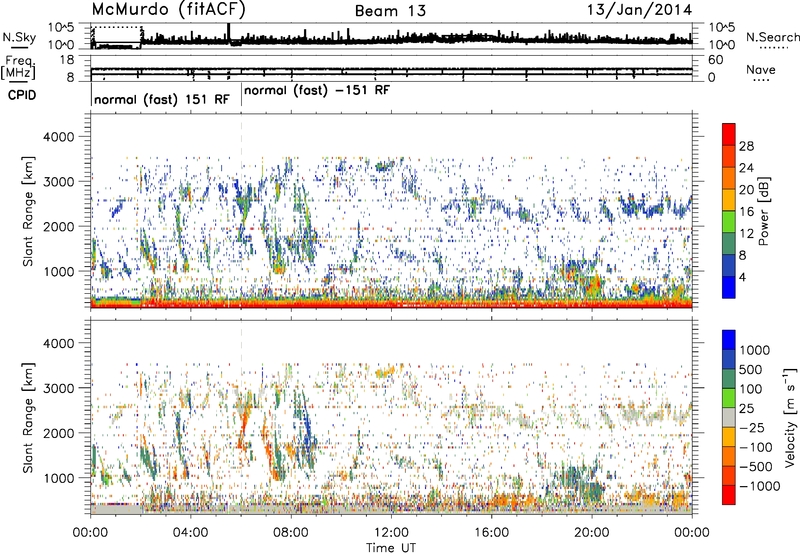800x554 pixels.
Task: Click "Slant Range [km]" label of power panel
Action: 28,211
